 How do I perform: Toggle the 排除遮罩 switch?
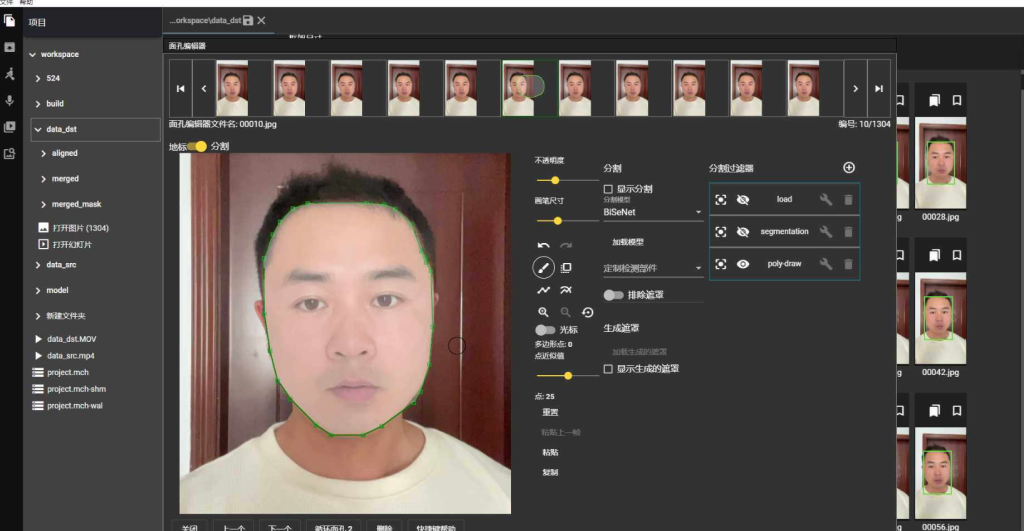[x=613, y=295]
